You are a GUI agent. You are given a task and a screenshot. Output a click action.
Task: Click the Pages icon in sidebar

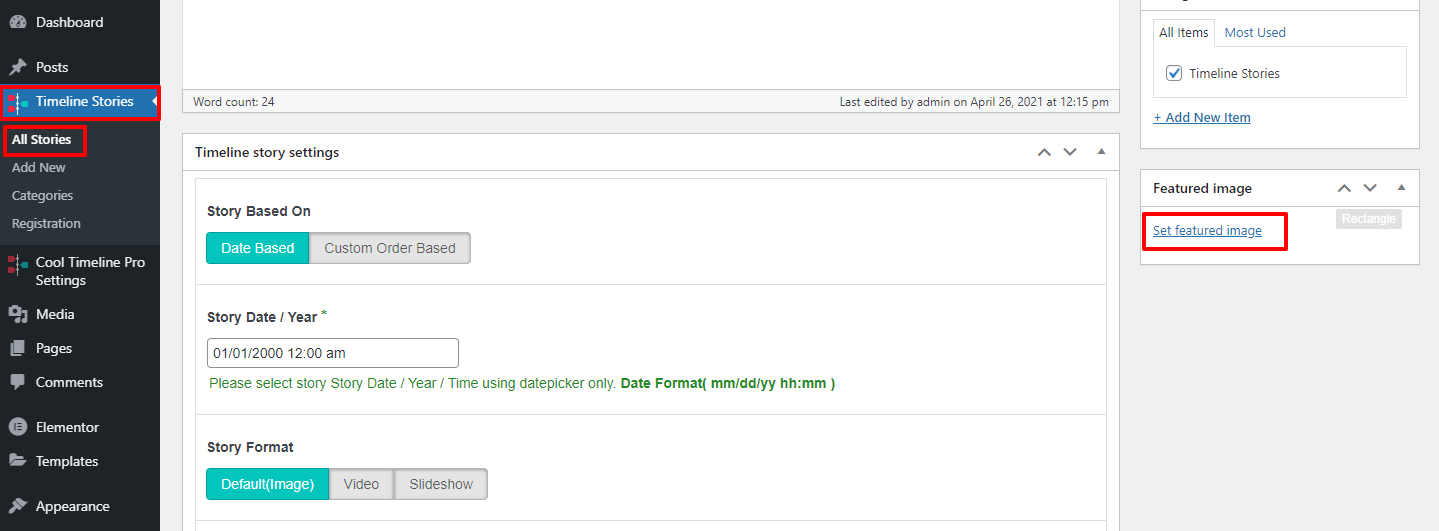tap(18, 348)
